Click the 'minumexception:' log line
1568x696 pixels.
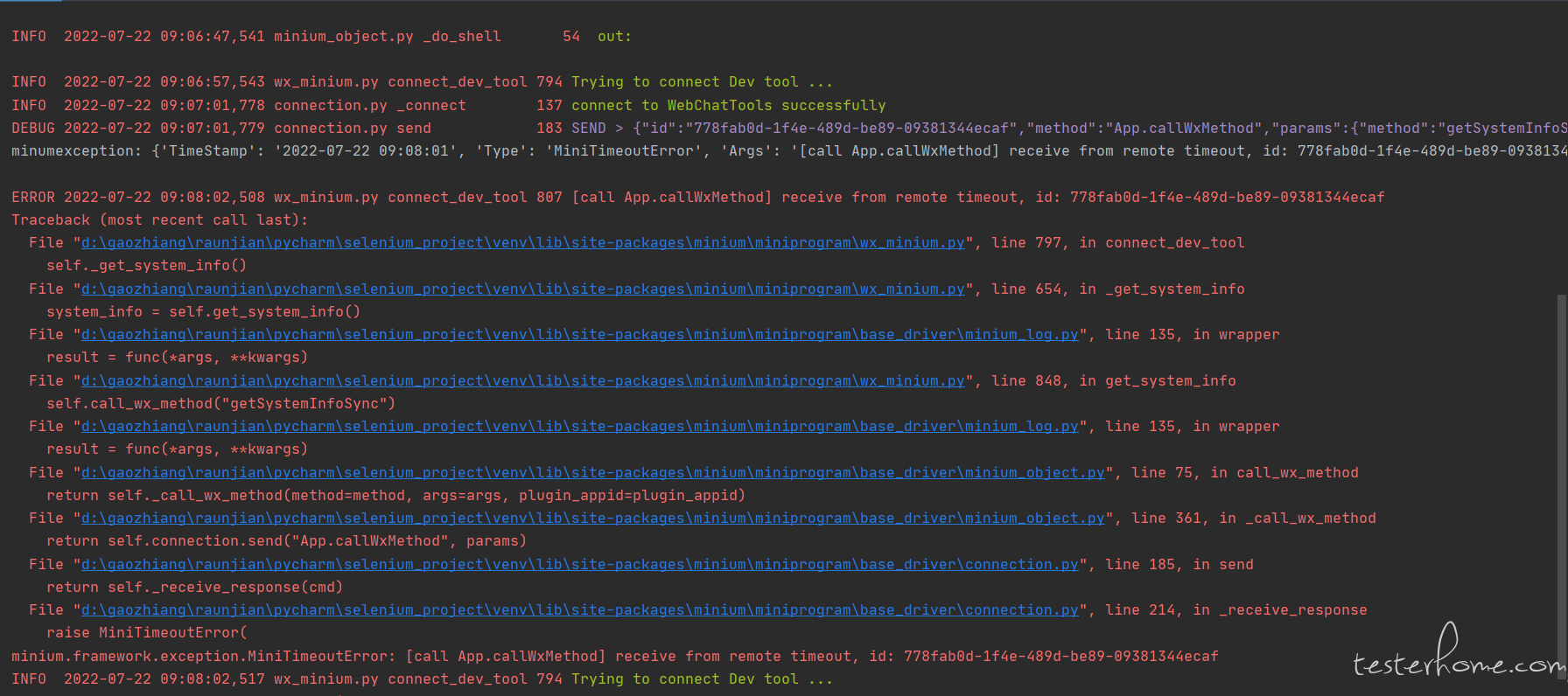coord(789,151)
